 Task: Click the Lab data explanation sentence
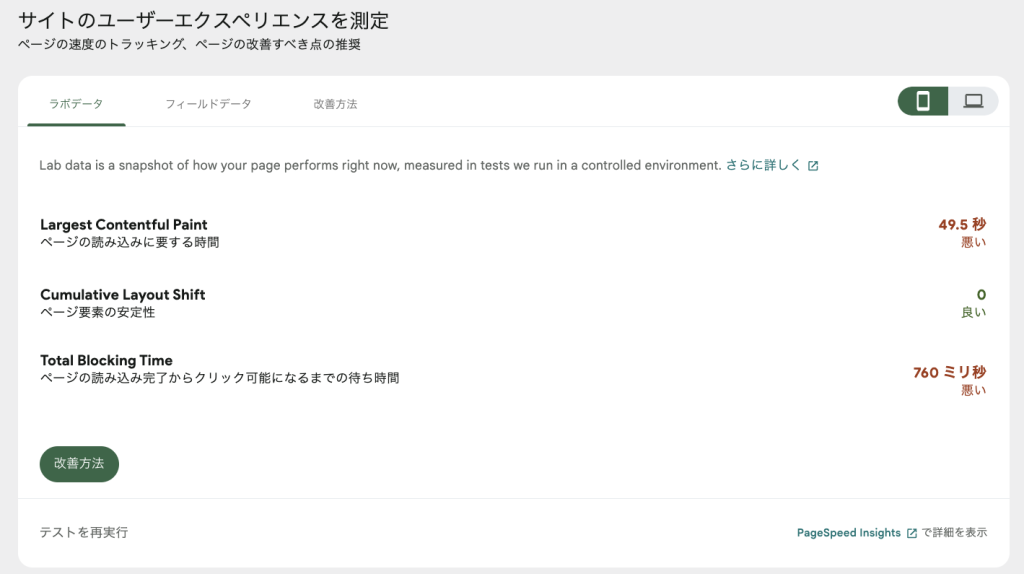coord(380,165)
